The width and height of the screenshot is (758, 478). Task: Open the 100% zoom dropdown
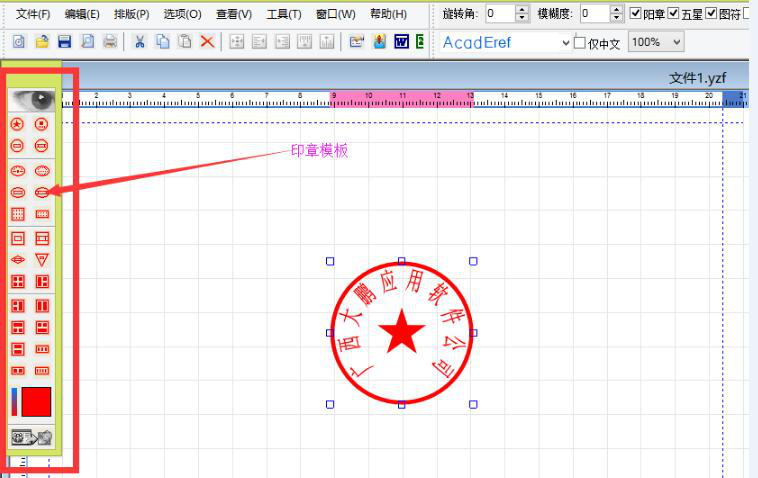click(677, 42)
